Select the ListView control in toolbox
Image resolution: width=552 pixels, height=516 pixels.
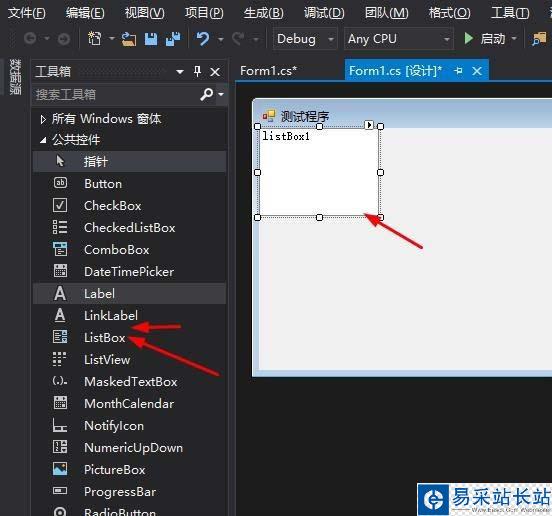130,359
